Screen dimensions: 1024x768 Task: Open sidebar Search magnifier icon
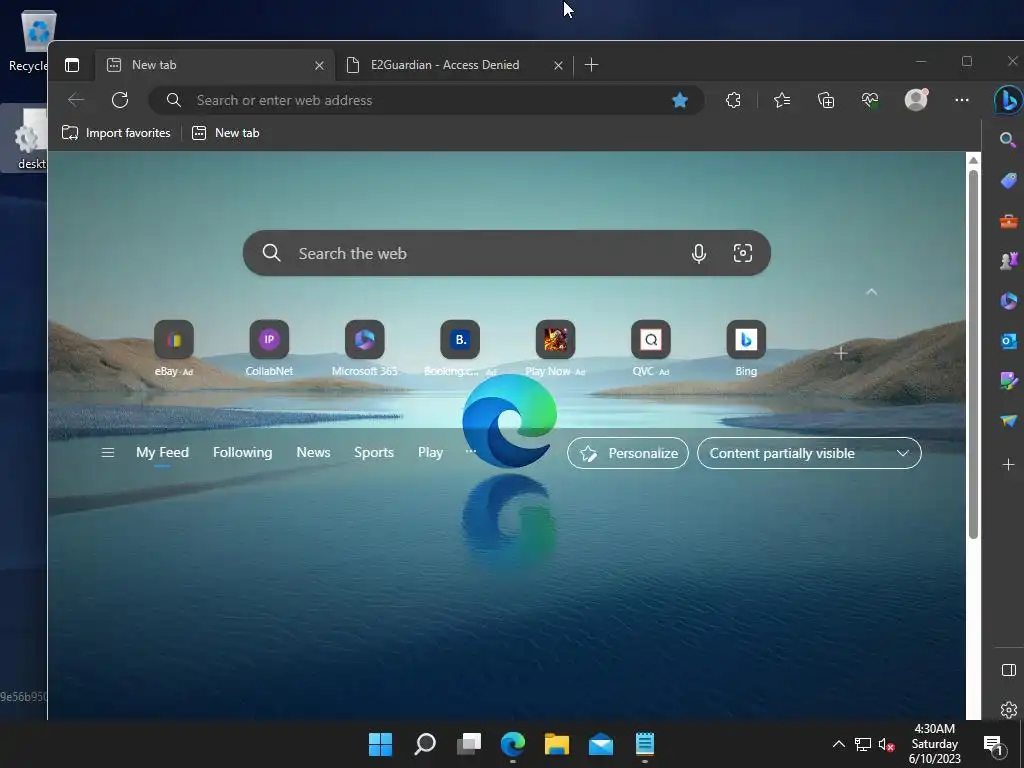(x=1008, y=140)
